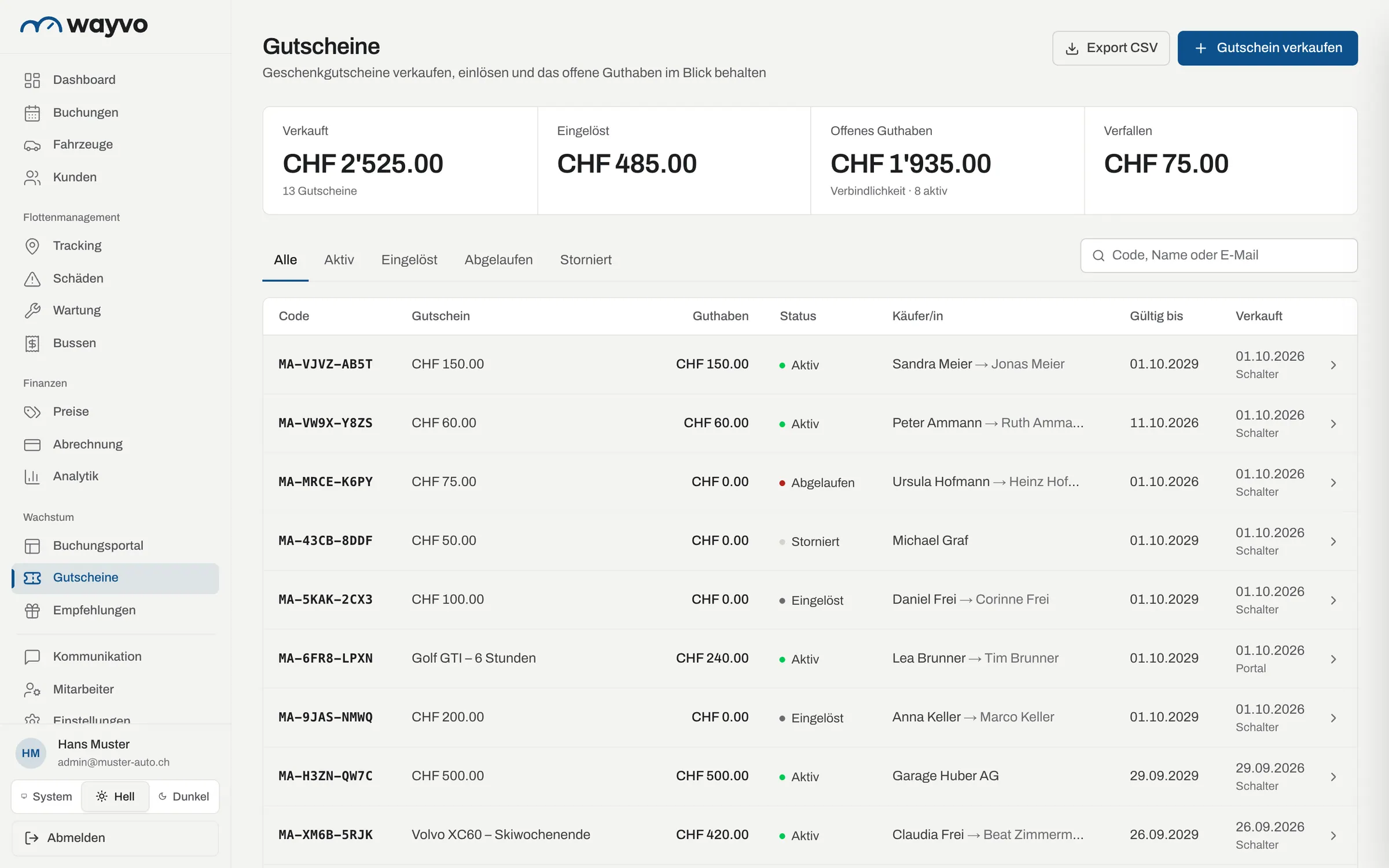
Task: Switch theme to System
Action: pos(46,797)
